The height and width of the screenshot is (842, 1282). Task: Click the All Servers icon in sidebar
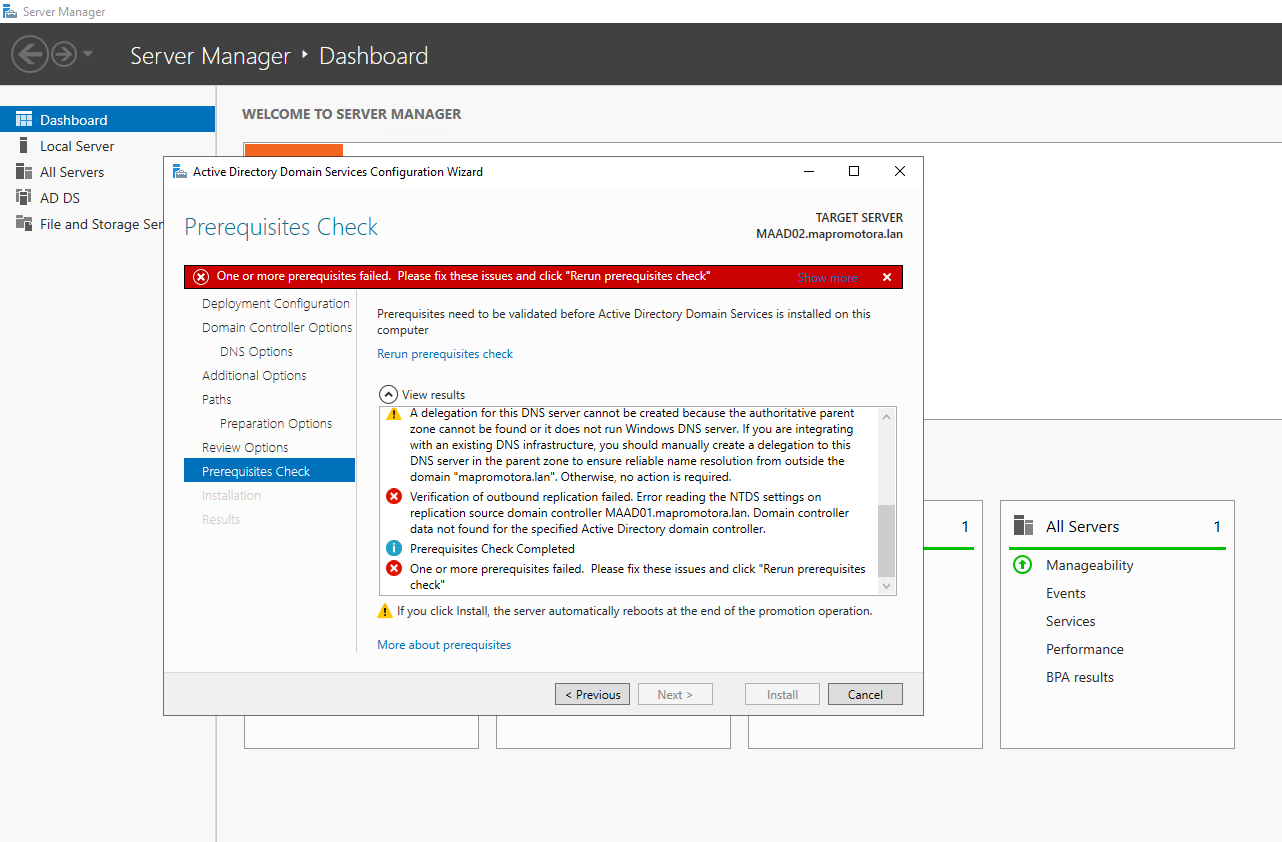pos(24,172)
